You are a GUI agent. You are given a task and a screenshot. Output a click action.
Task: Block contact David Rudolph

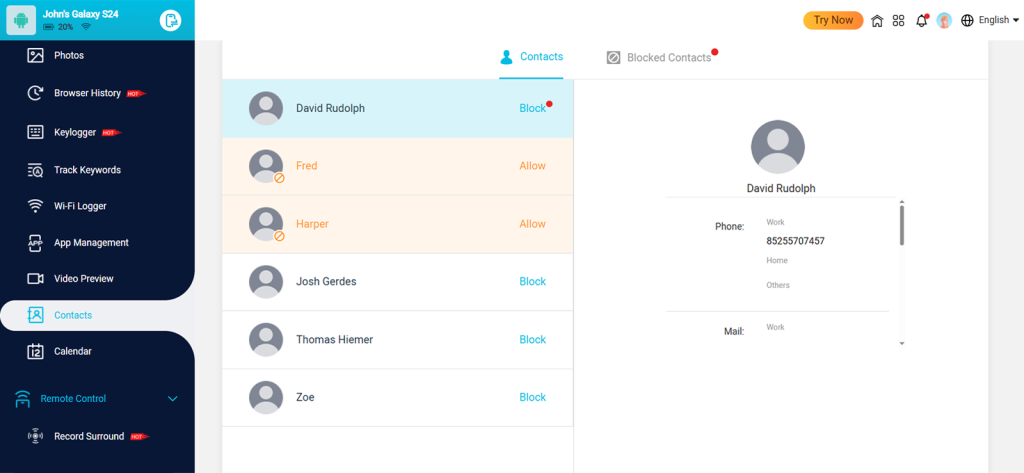coord(532,108)
